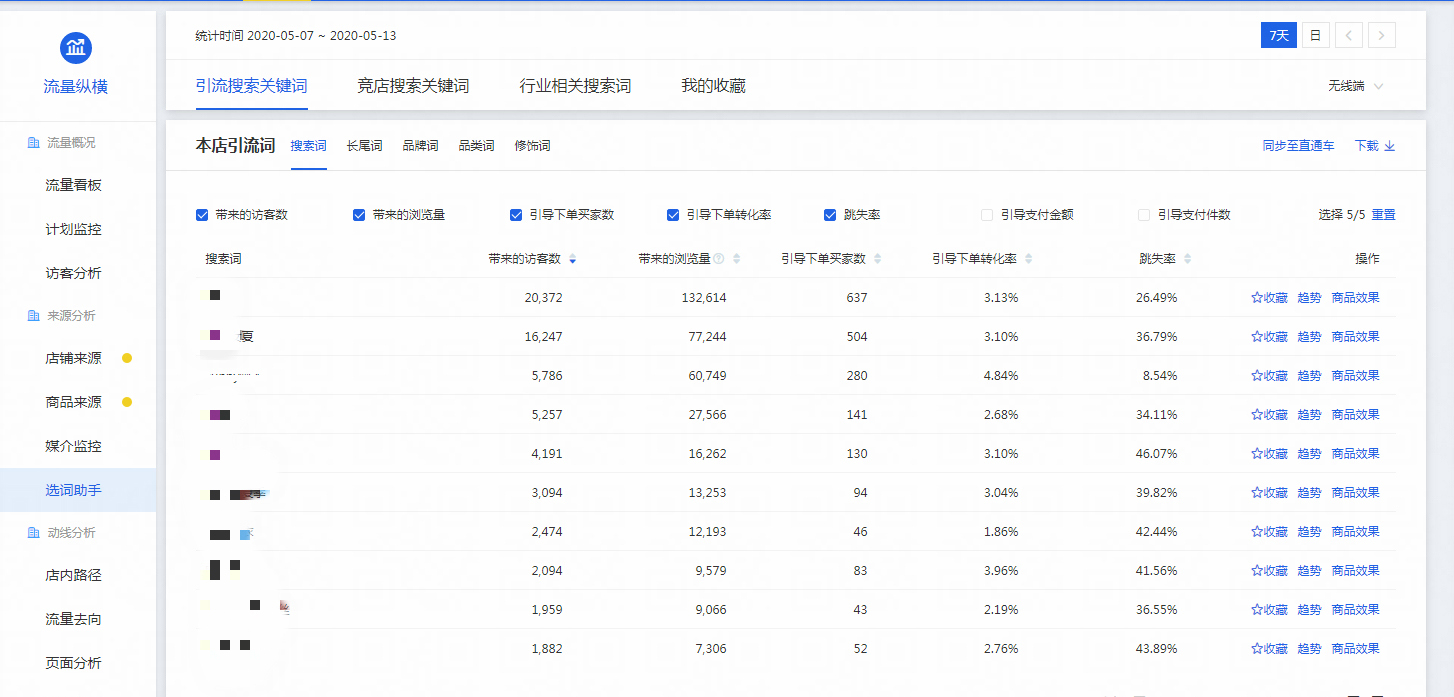Image resolution: width=1454 pixels, height=697 pixels.
Task: Sort by 带来的访客数 column arrows
Action: tap(572, 259)
